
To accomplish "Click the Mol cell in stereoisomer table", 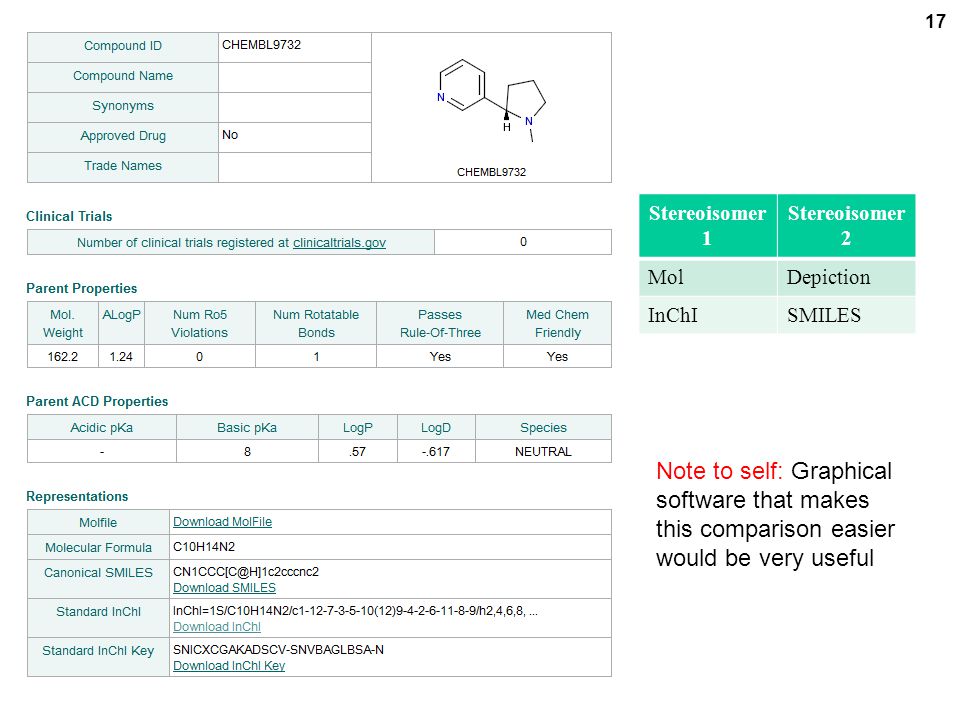I will (707, 278).
